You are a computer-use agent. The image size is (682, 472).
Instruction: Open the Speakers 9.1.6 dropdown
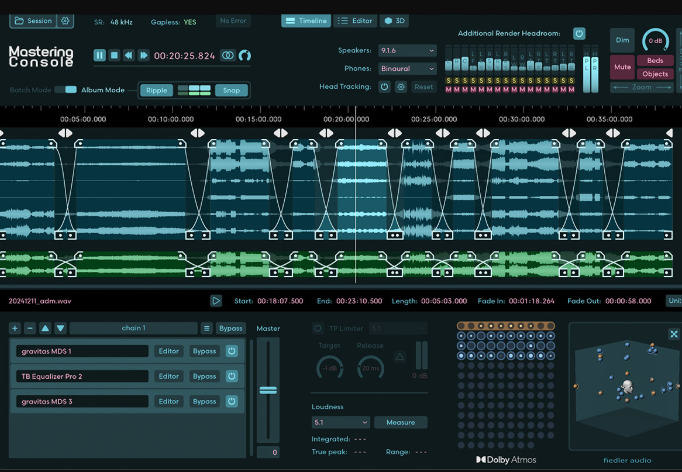407,50
